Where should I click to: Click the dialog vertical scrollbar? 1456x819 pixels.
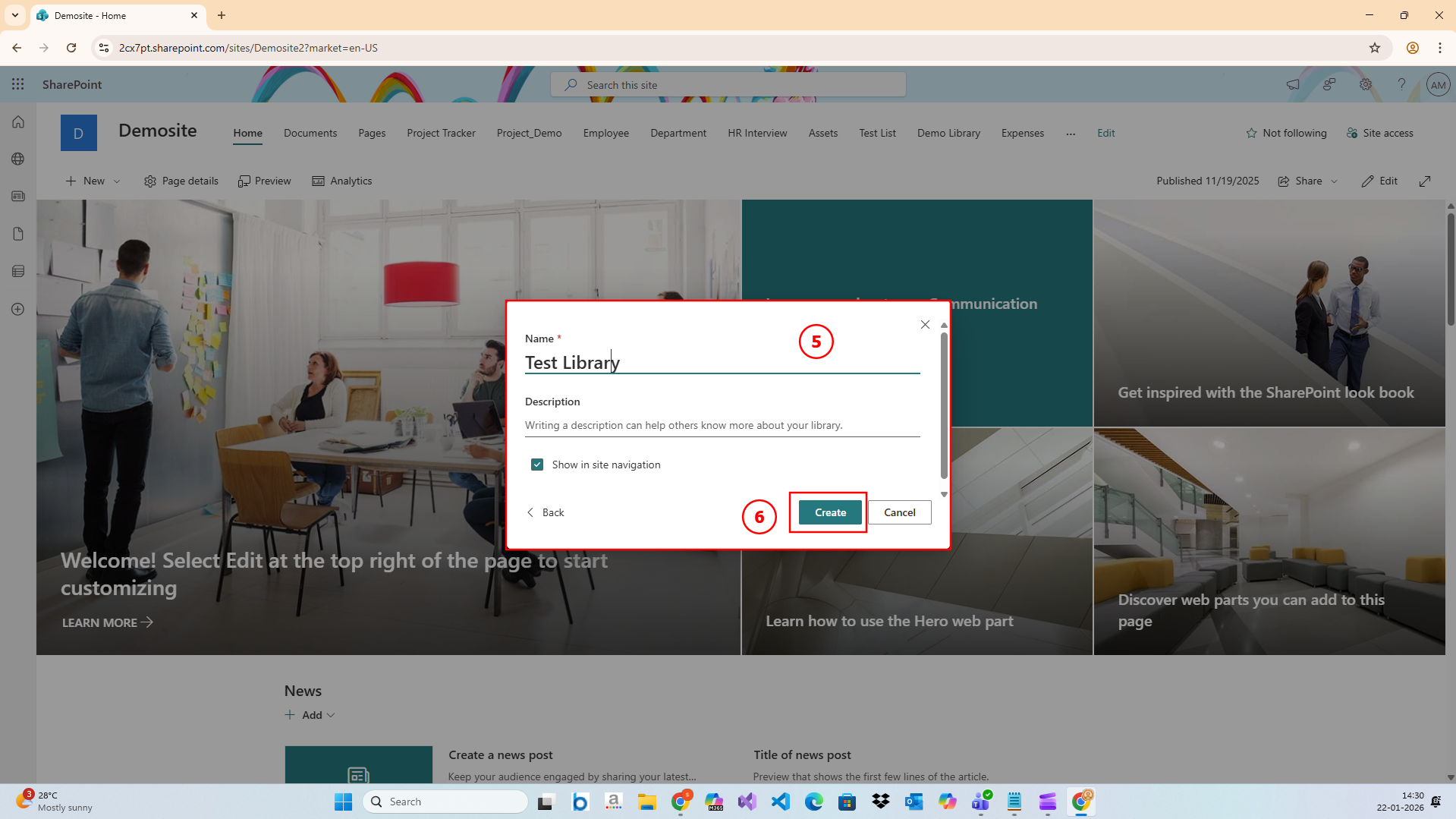click(944, 406)
